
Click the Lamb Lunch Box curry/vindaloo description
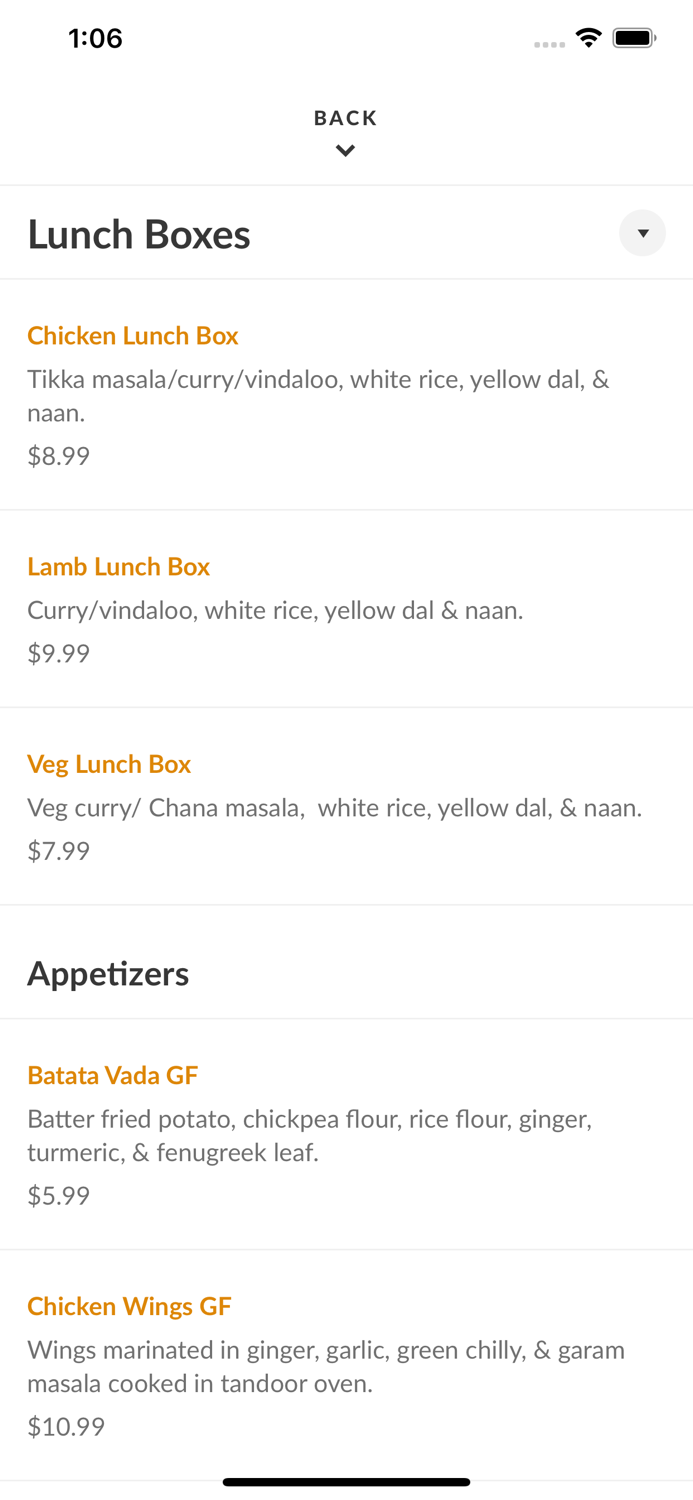(275, 610)
